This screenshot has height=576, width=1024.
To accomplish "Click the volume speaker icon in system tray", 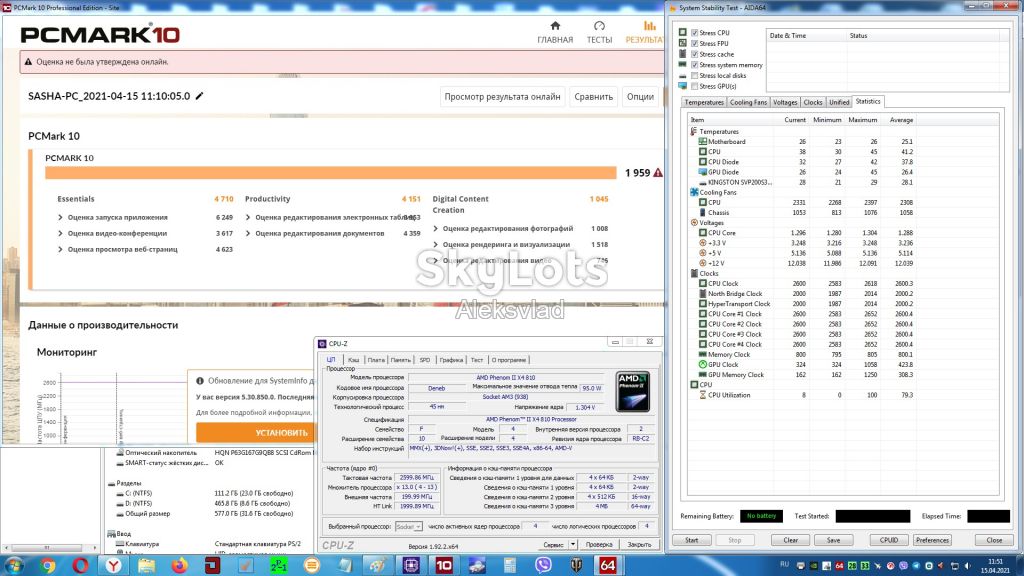I will pos(968,566).
